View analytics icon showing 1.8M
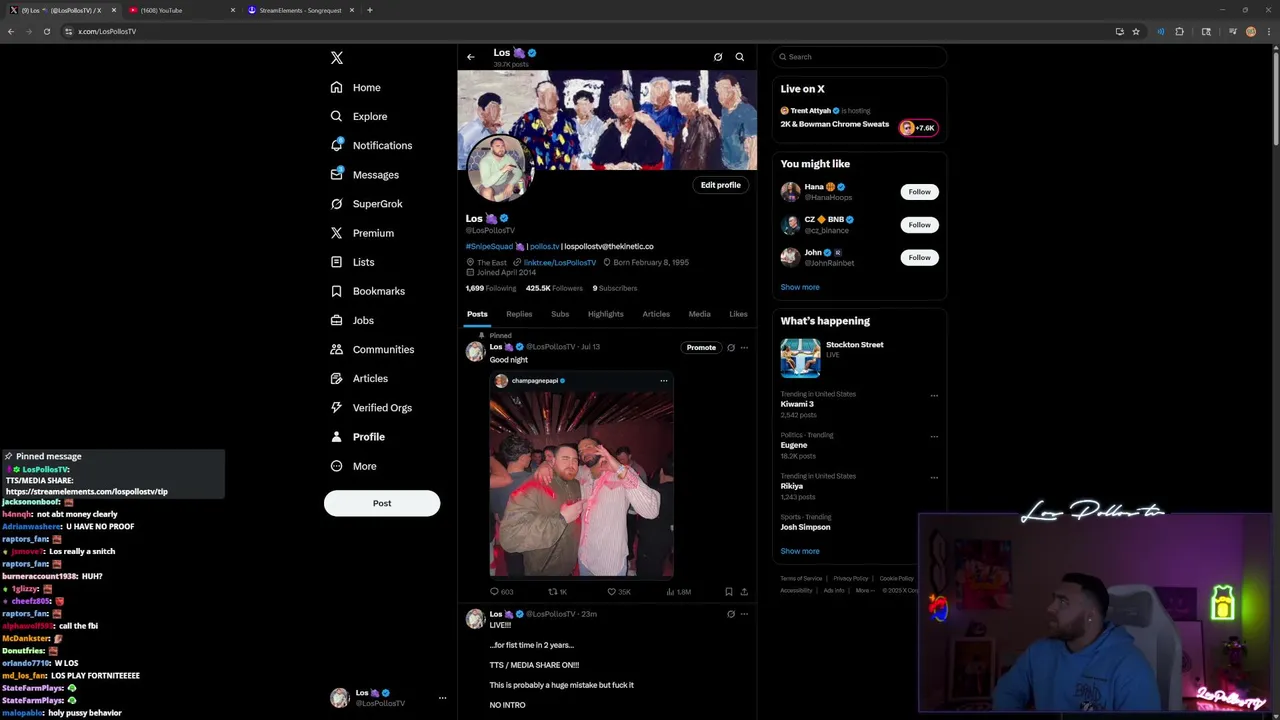The height and width of the screenshot is (720, 1280). (x=670, y=592)
